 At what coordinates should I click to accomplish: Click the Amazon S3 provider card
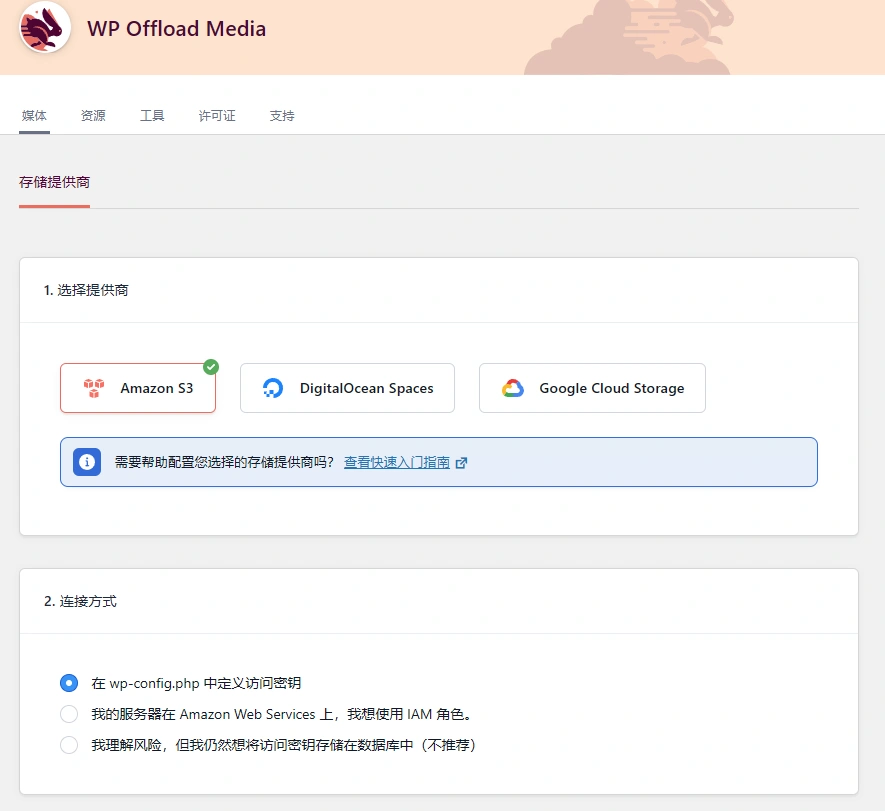tap(137, 387)
